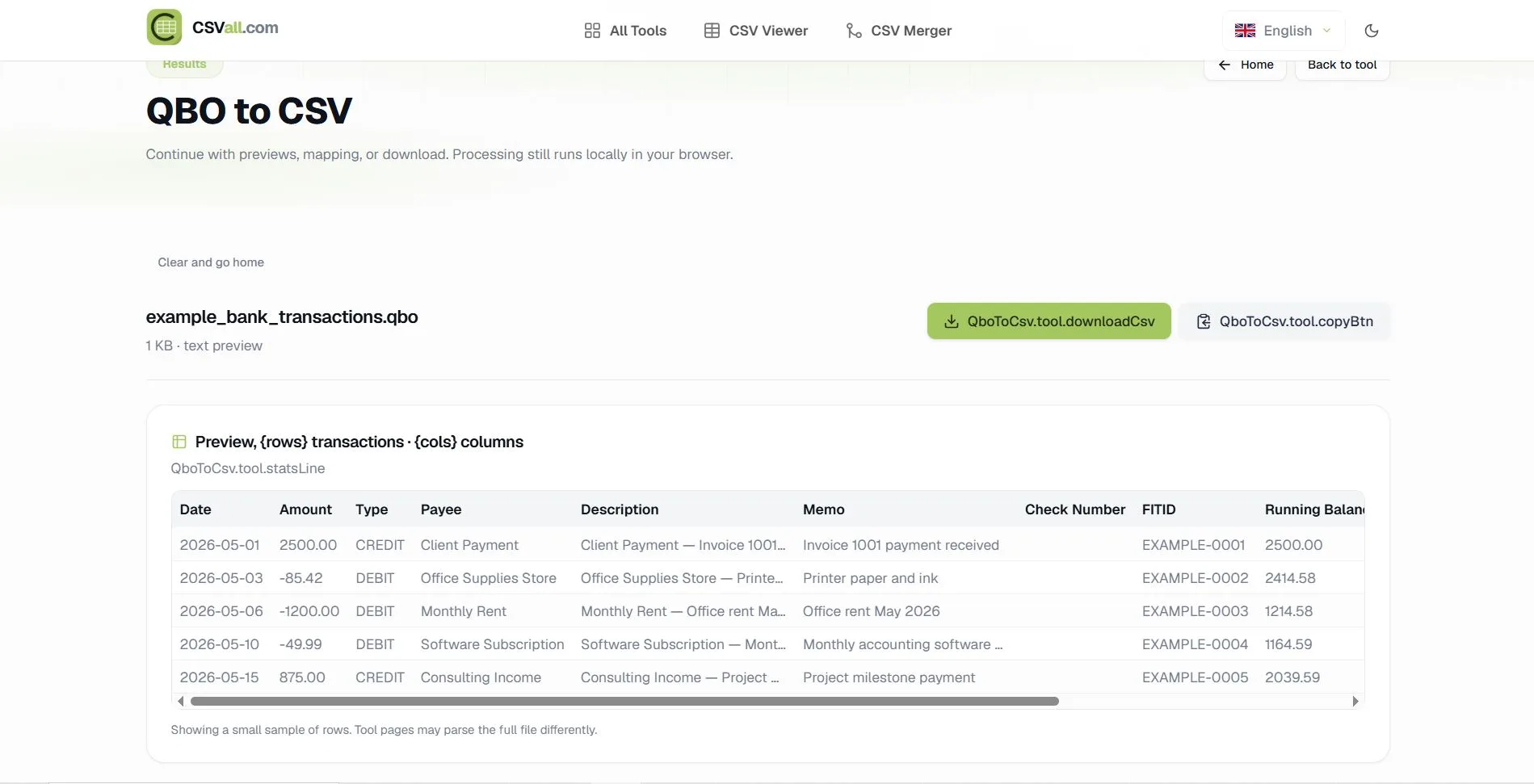Click Back to tool button

click(1342, 65)
